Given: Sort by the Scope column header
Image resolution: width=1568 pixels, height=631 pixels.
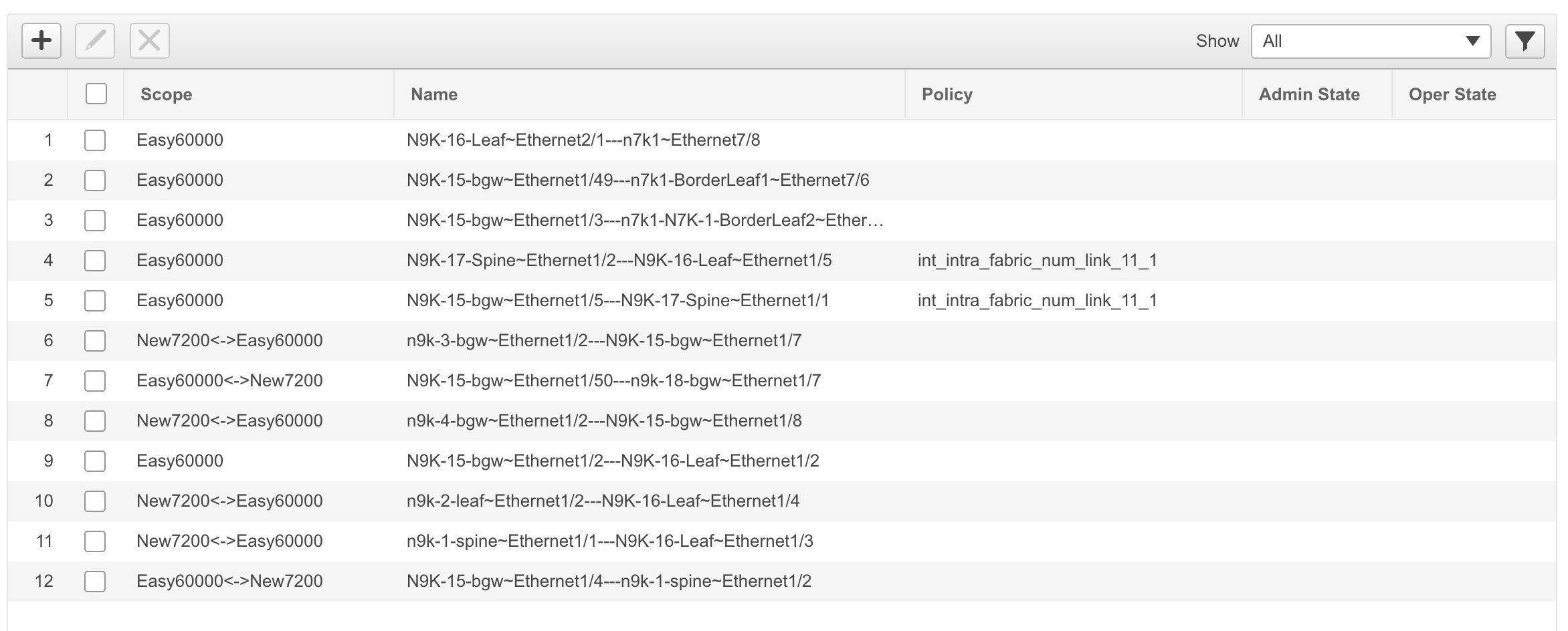Looking at the screenshot, I should tap(167, 94).
